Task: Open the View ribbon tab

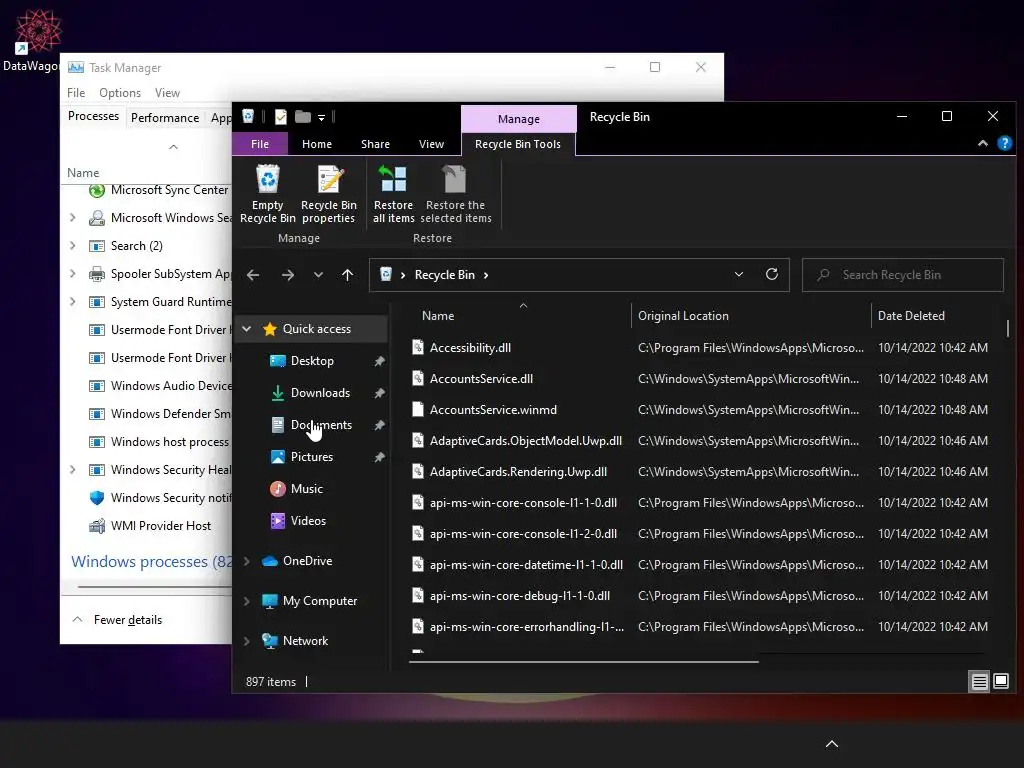Action: click(431, 144)
